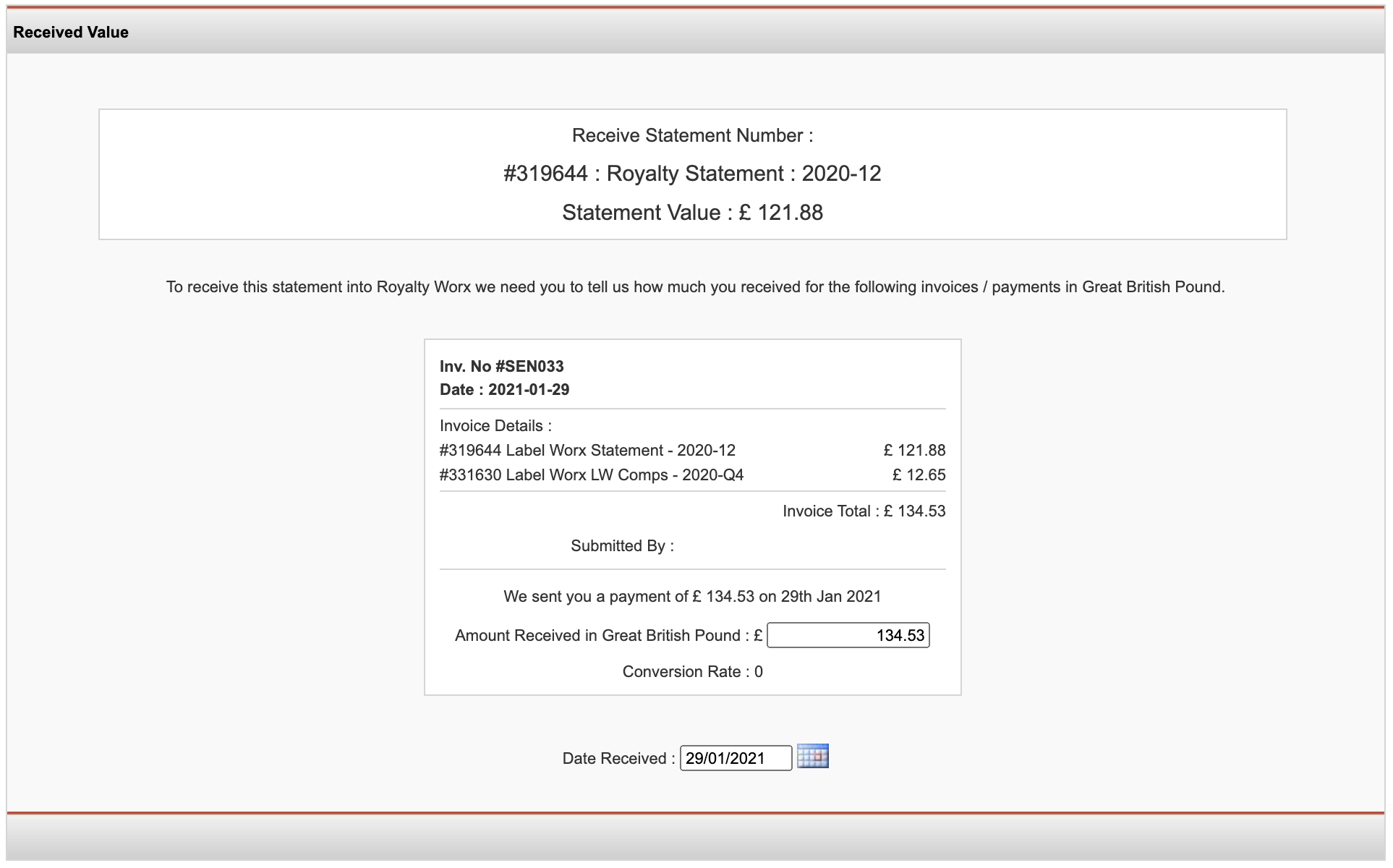Click 'Amount Received in Great British Pound' label
Viewport: 1393px width, 868px height.
[x=608, y=636]
